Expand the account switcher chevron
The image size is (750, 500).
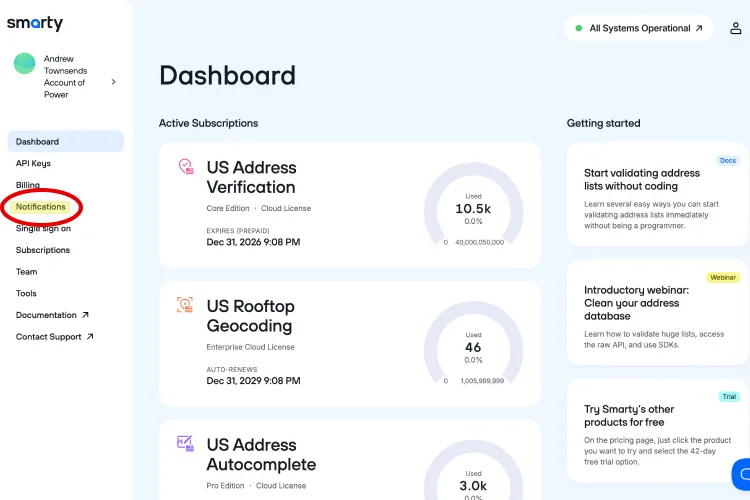click(113, 82)
